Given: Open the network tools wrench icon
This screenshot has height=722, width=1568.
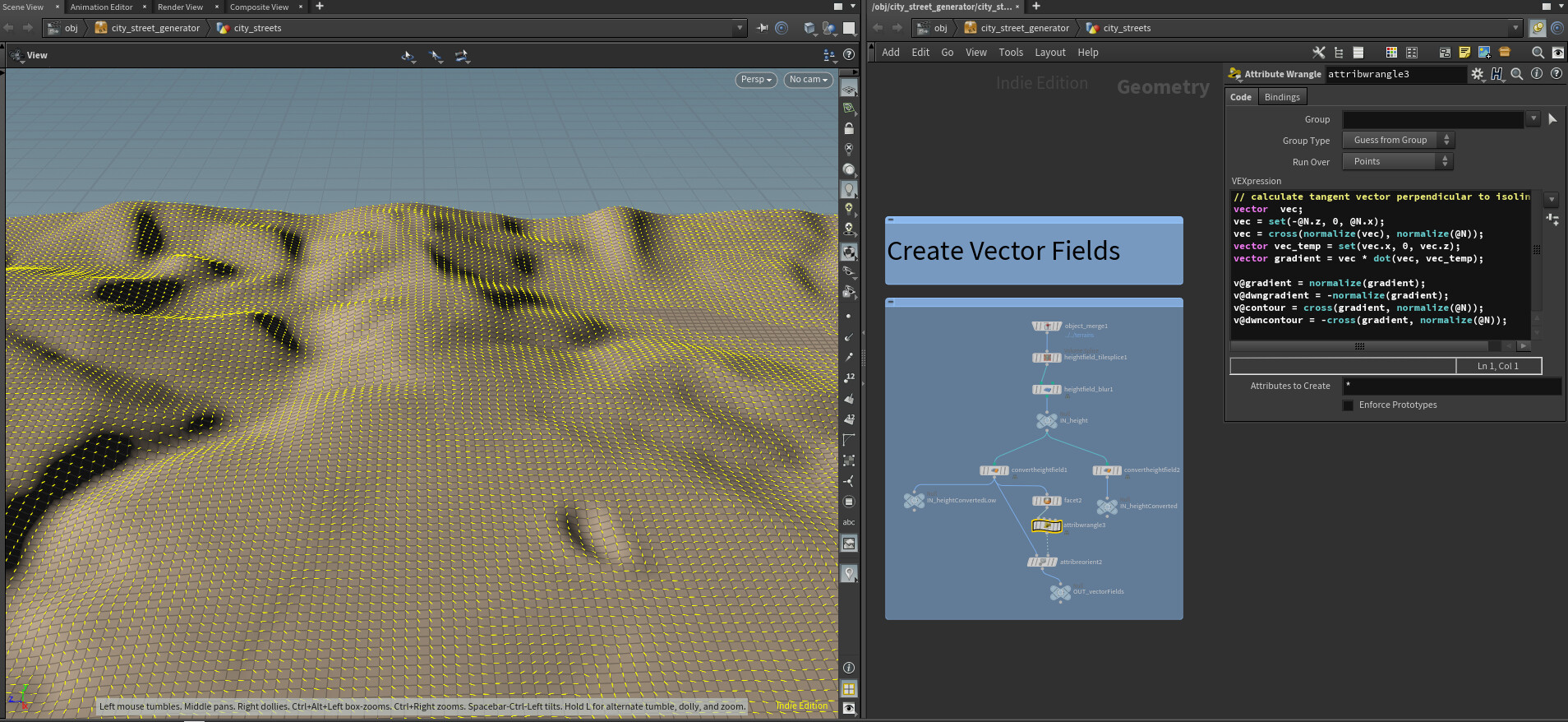Looking at the screenshot, I should click(x=1319, y=53).
